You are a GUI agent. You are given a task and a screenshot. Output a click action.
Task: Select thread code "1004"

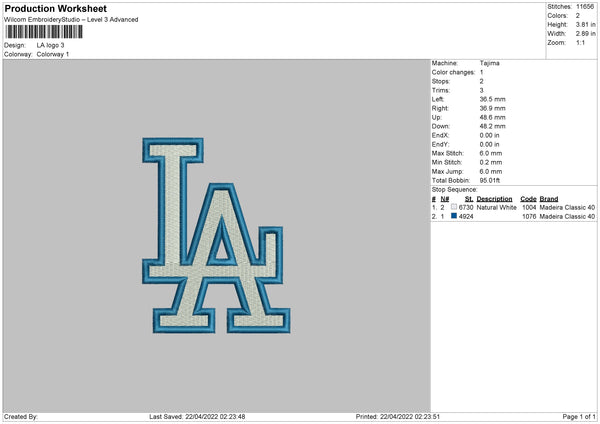click(529, 207)
